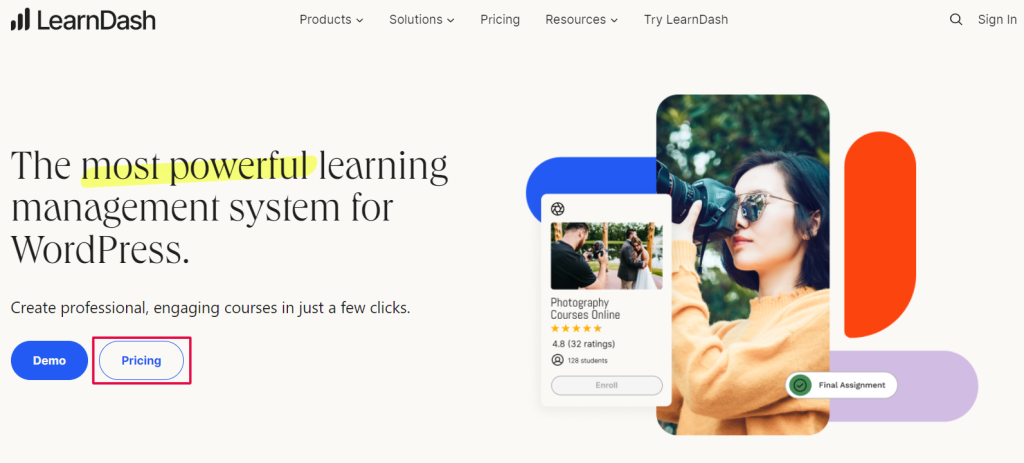
Task: Click the orange rounded color shape
Action: click(x=880, y=234)
